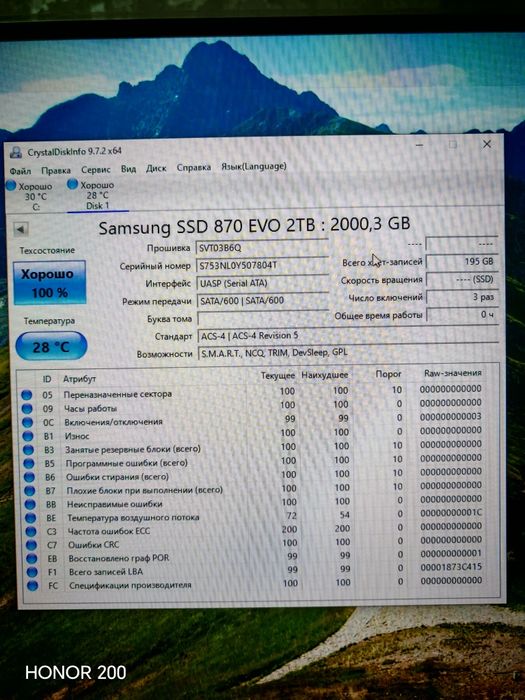This screenshot has width=525, height=700.
Task: Click the power-on count value 3 раз
Action: point(462,297)
